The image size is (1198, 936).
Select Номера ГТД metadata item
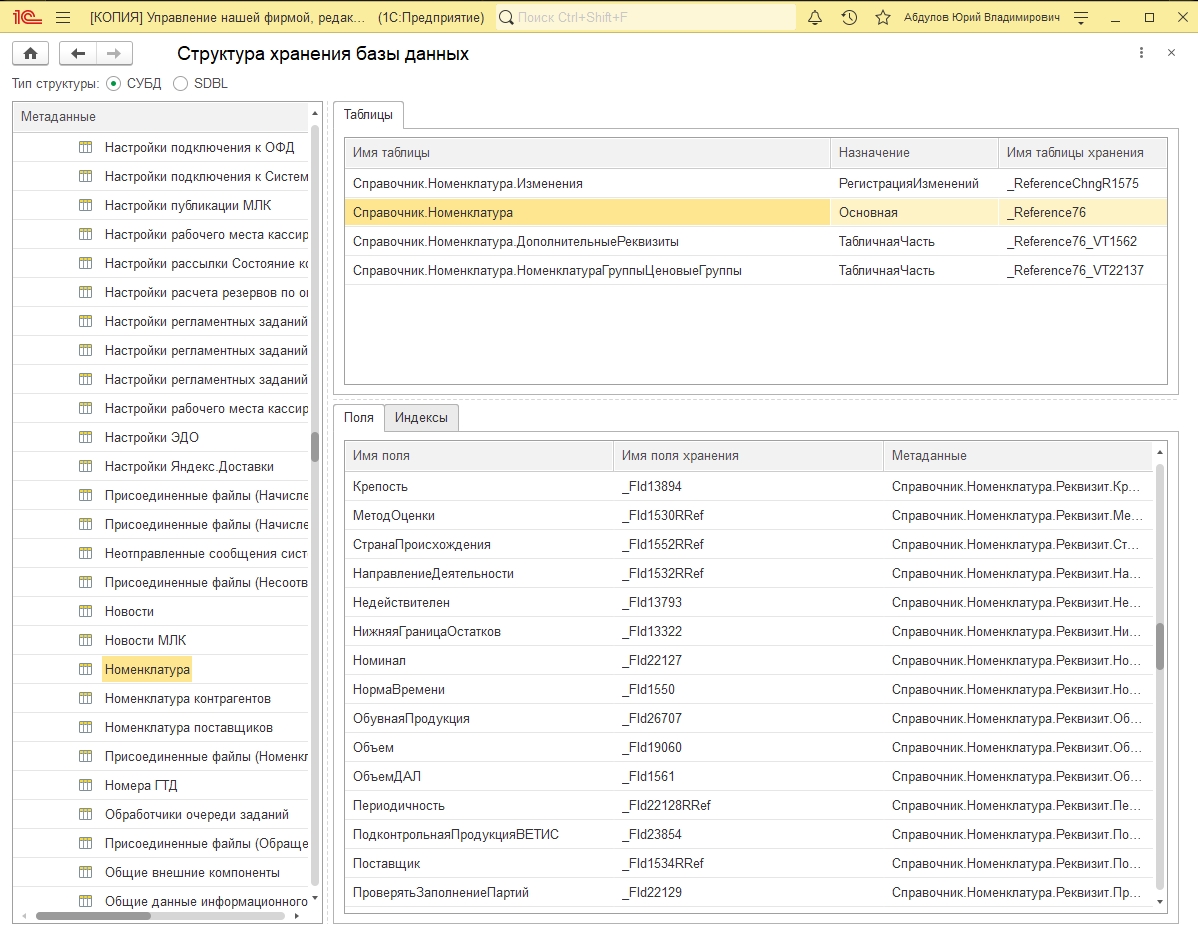[141, 785]
